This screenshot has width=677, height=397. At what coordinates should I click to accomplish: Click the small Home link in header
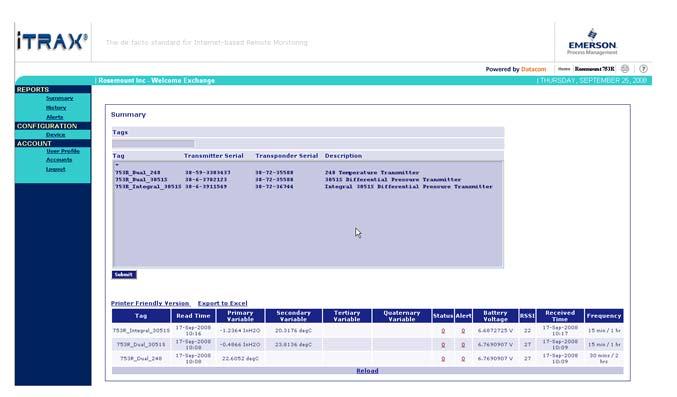[564, 69]
